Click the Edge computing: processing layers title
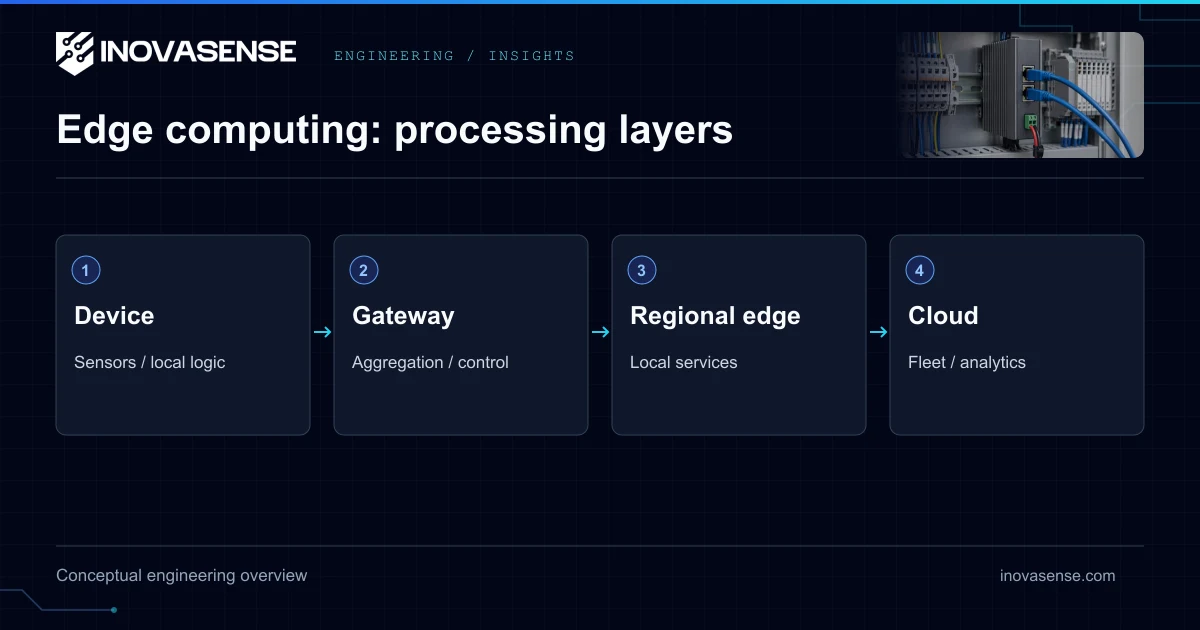 click(395, 130)
